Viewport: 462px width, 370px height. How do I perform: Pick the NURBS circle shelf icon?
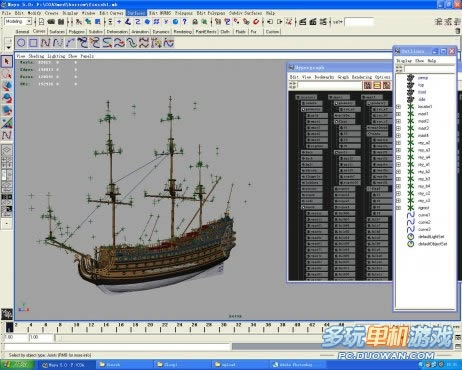tap(21, 43)
